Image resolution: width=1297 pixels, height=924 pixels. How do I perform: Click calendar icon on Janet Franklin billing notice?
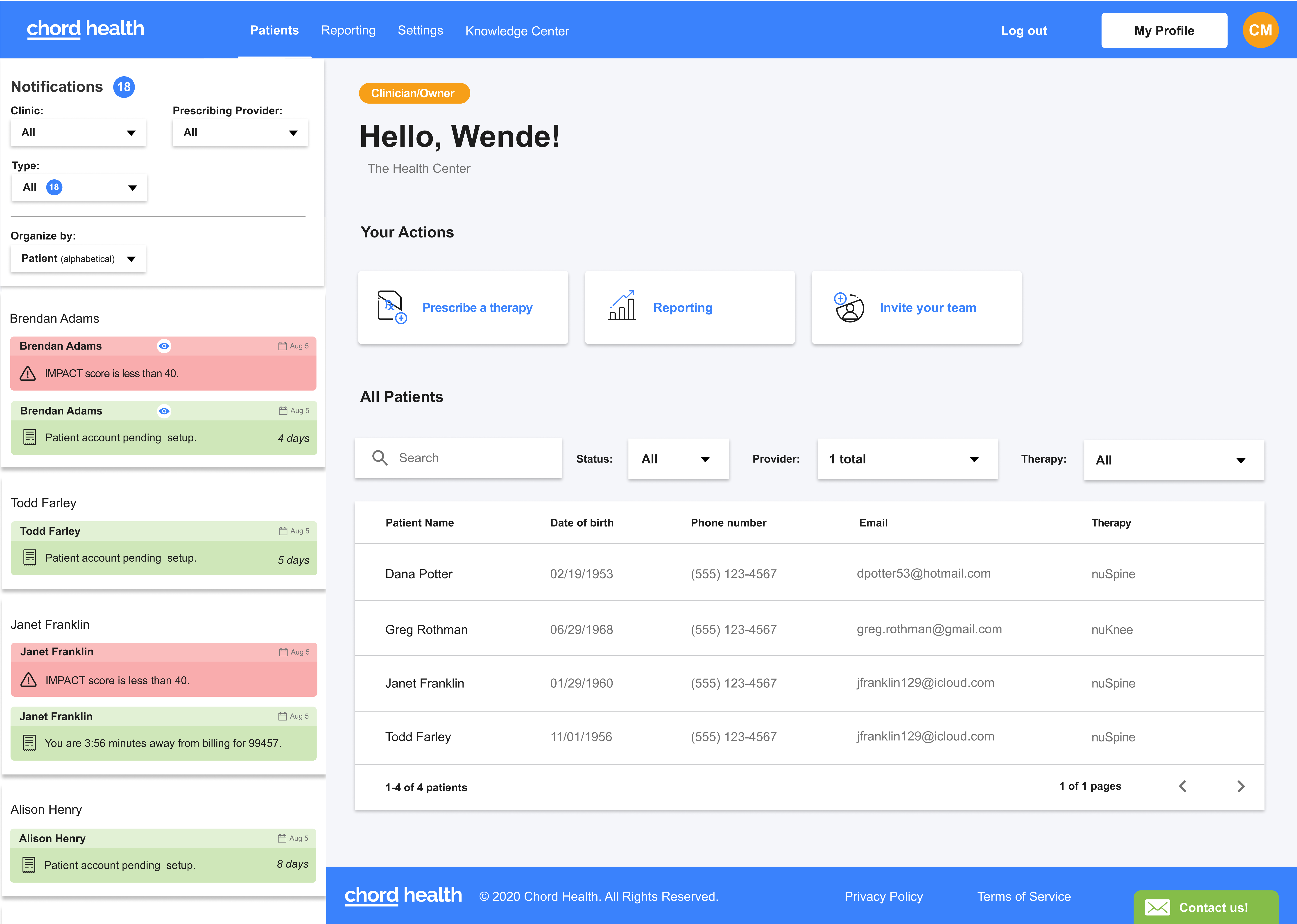[x=282, y=716]
